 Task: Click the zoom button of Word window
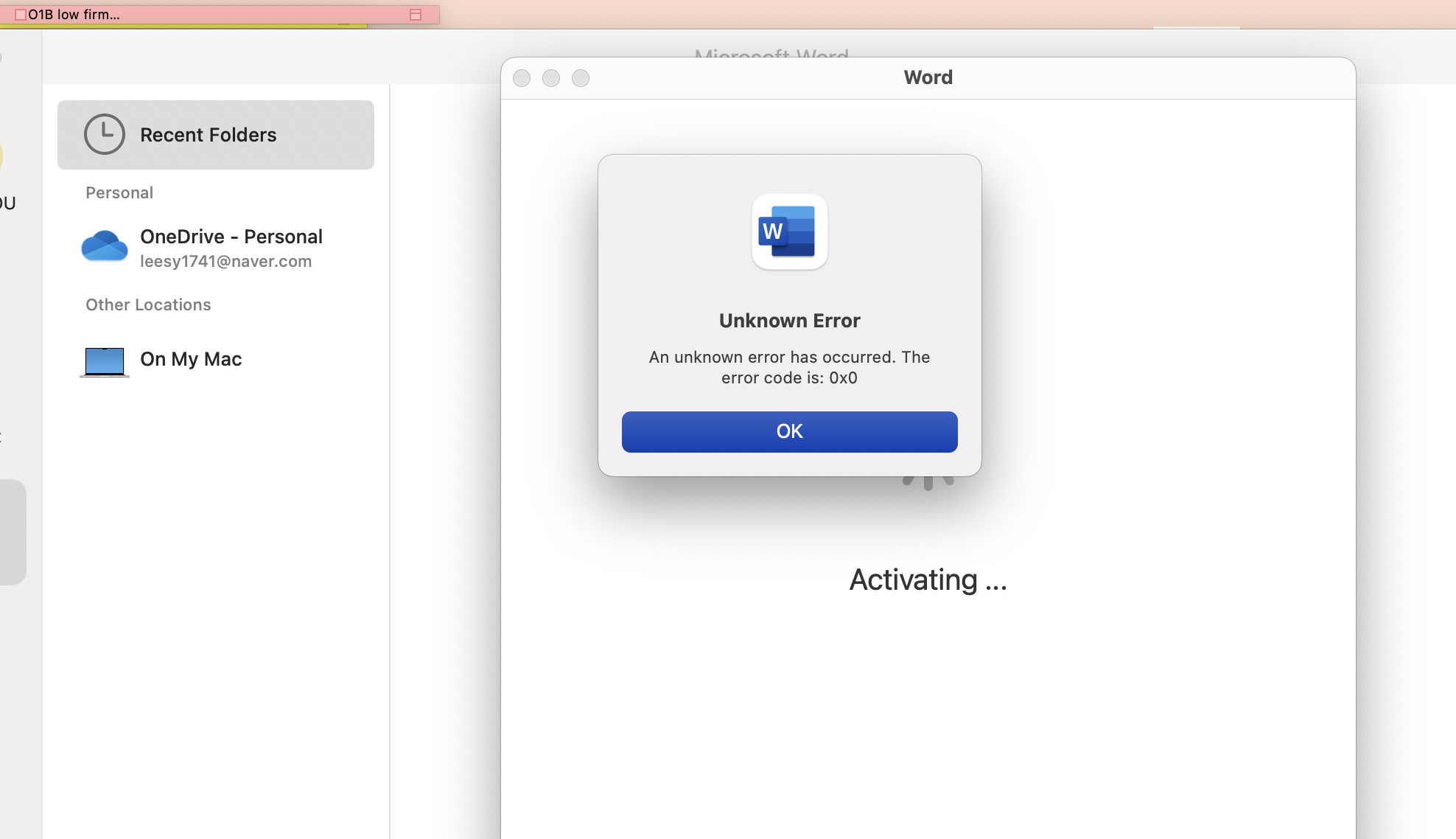[x=581, y=78]
